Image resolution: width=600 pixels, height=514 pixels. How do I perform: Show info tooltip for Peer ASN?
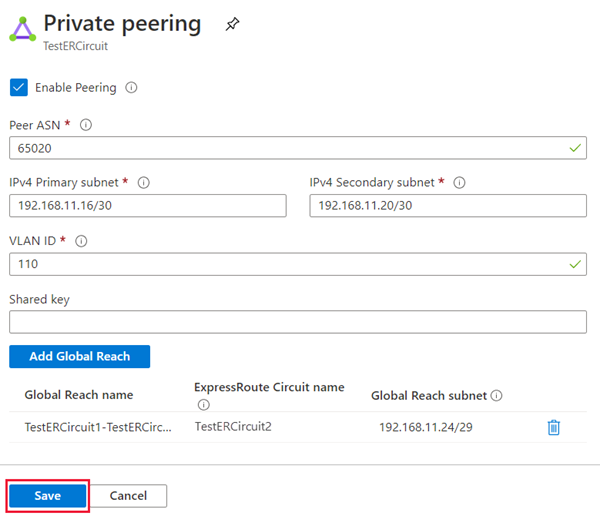click(x=86, y=125)
